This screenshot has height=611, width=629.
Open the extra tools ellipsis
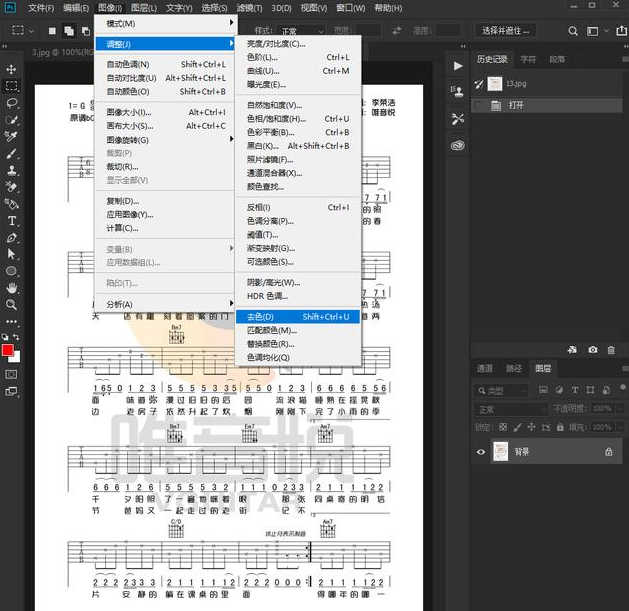click(x=11, y=321)
